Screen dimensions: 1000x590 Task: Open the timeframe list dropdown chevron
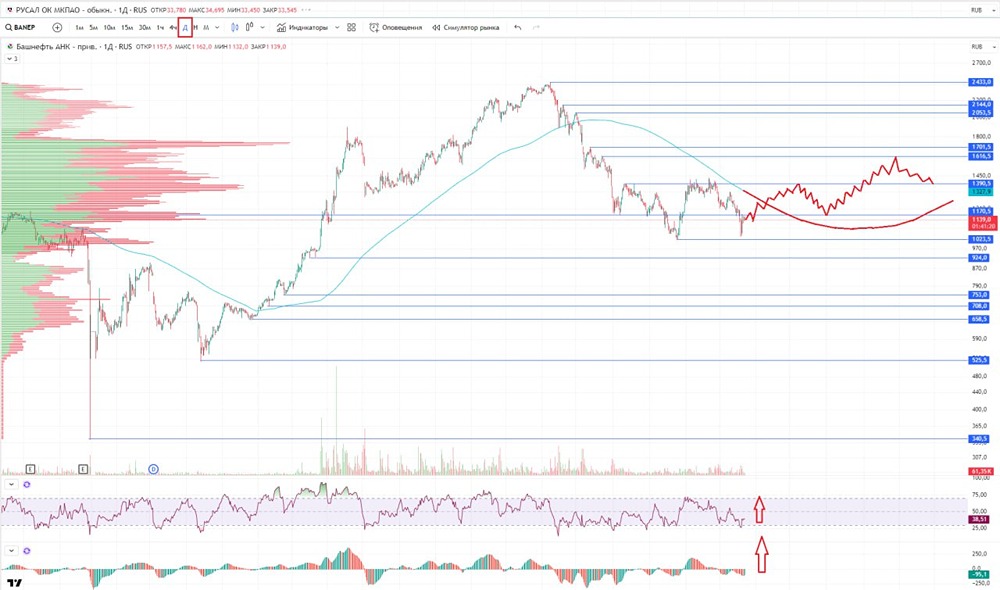click(x=217, y=27)
